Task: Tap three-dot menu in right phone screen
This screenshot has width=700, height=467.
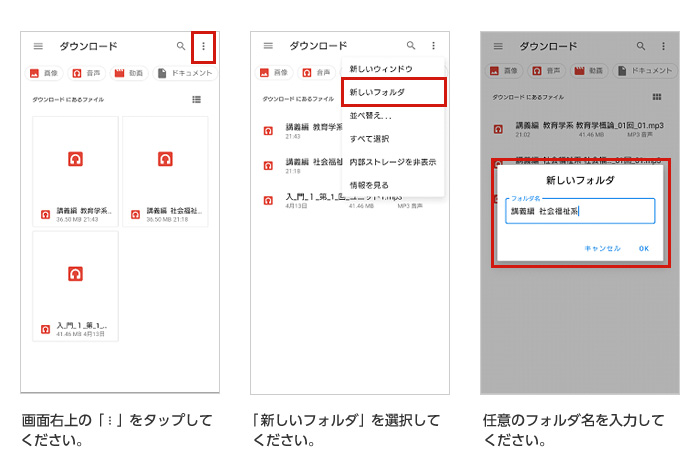Action: (663, 46)
